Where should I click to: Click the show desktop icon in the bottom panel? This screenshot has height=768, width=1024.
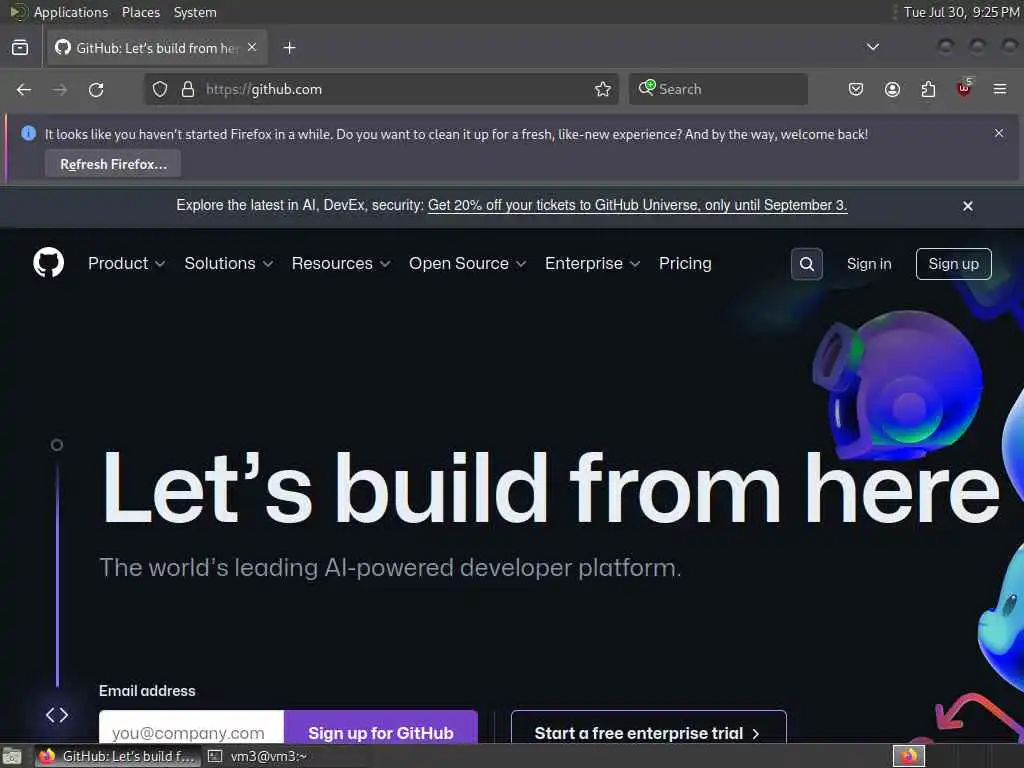pyautogui.click(x=12, y=756)
